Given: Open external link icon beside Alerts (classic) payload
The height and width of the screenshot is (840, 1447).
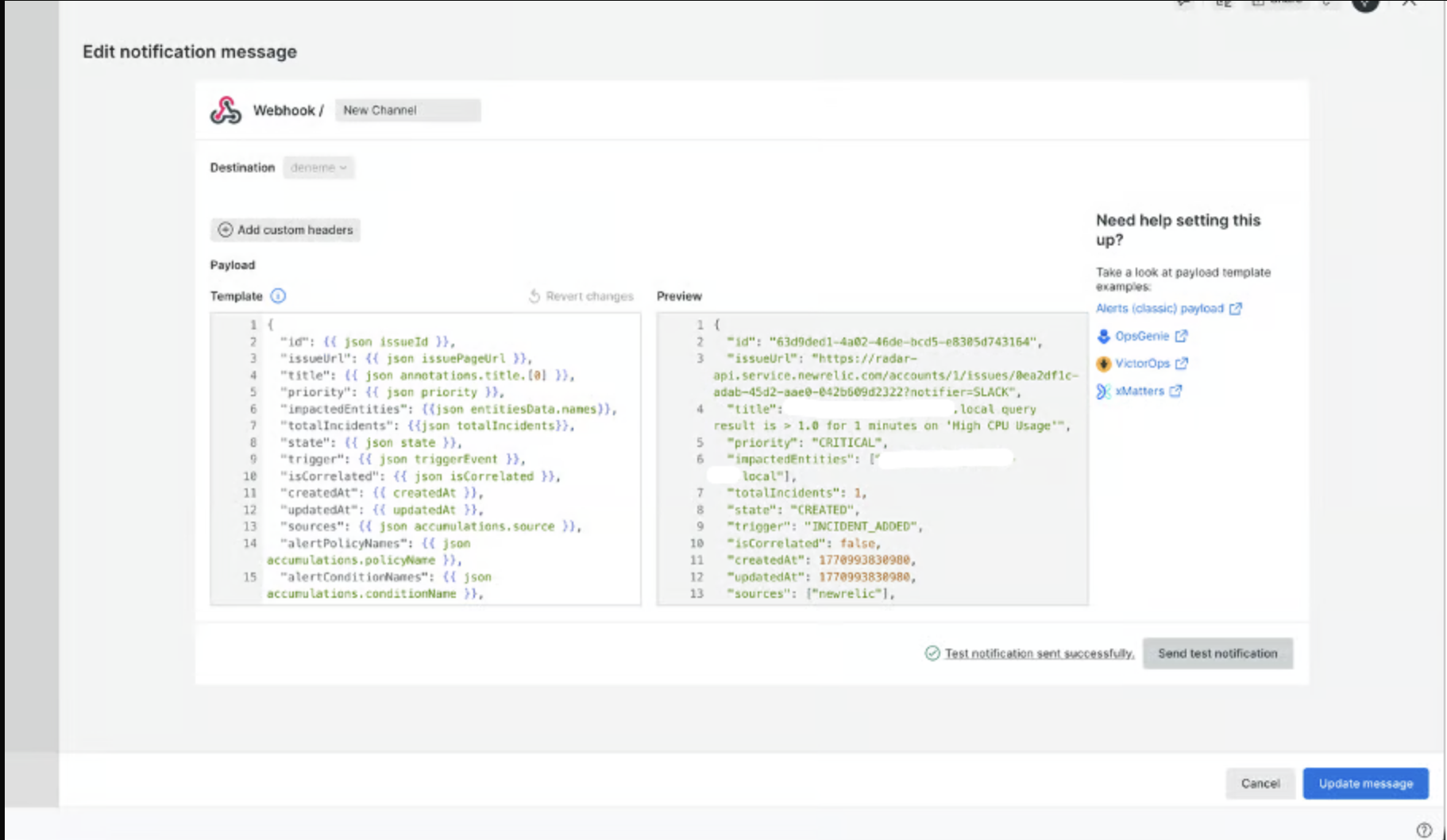Looking at the screenshot, I should pyautogui.click(x=1235, y=309).
